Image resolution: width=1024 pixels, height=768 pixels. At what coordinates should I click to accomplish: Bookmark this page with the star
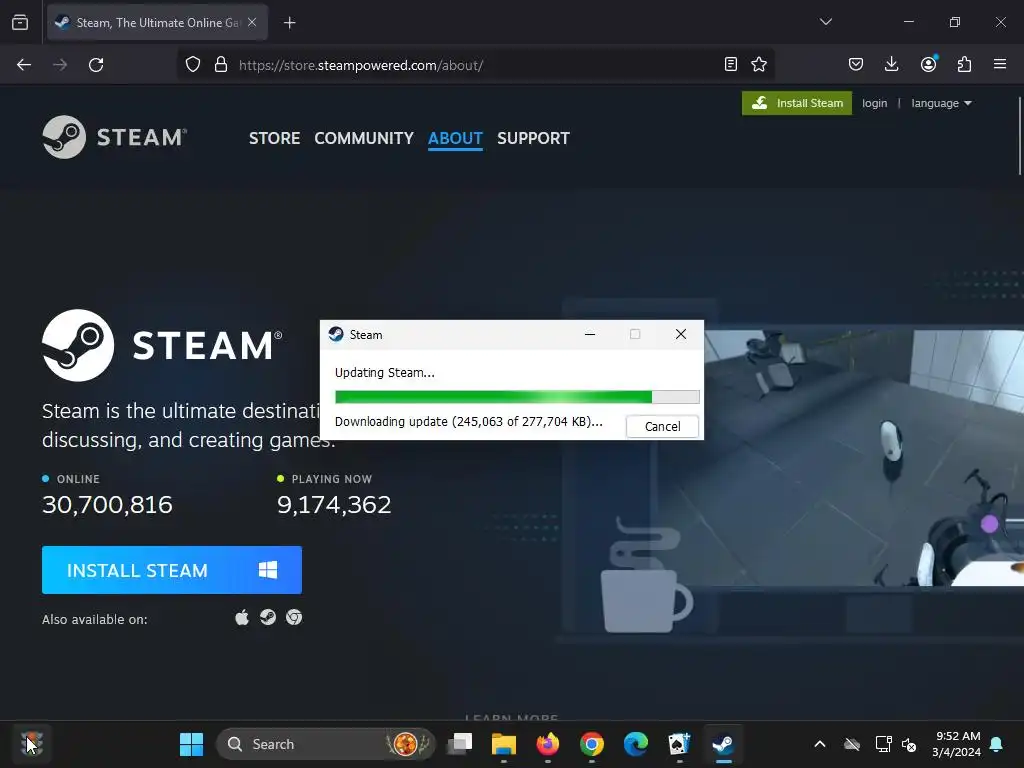coord(759,64)
